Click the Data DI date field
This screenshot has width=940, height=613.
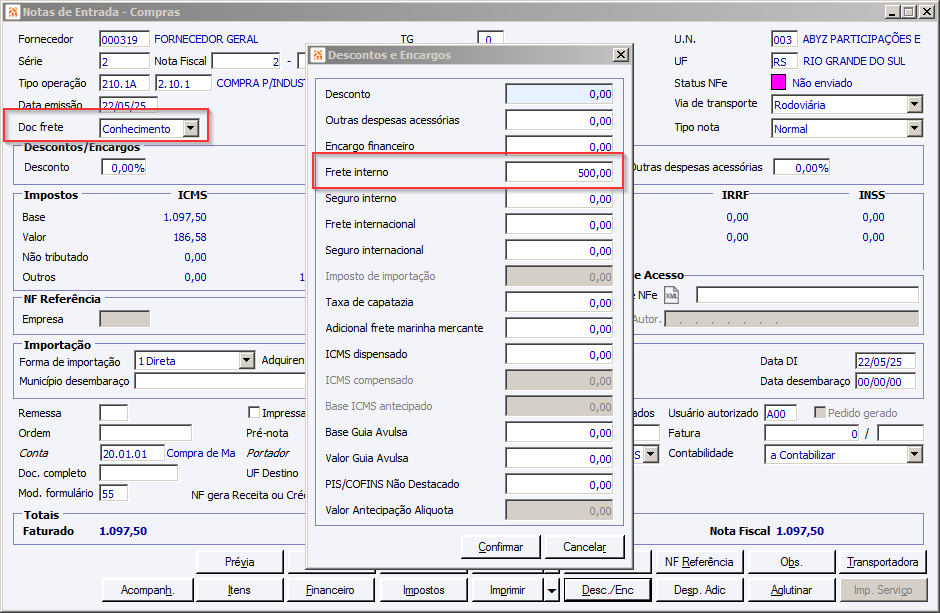point(885,361)
